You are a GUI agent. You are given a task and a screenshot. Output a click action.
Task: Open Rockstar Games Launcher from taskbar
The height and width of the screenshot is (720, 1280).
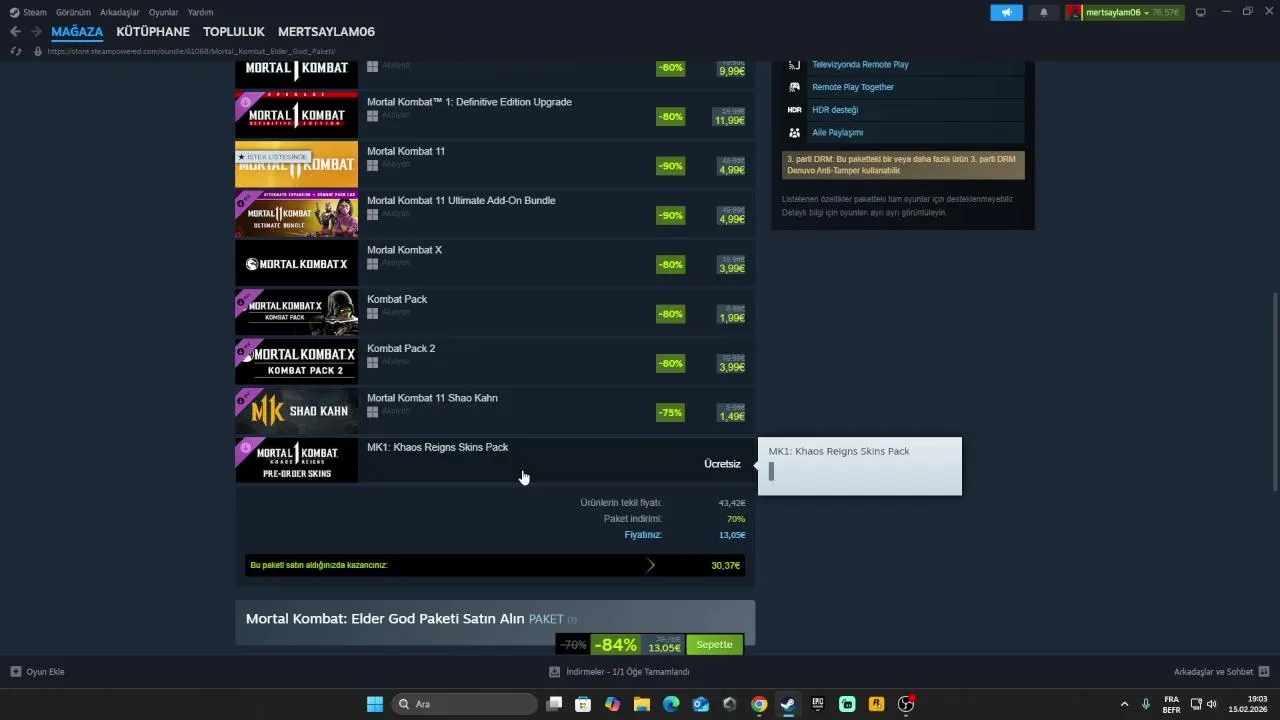pyautogui.click(x=876, y=704)
